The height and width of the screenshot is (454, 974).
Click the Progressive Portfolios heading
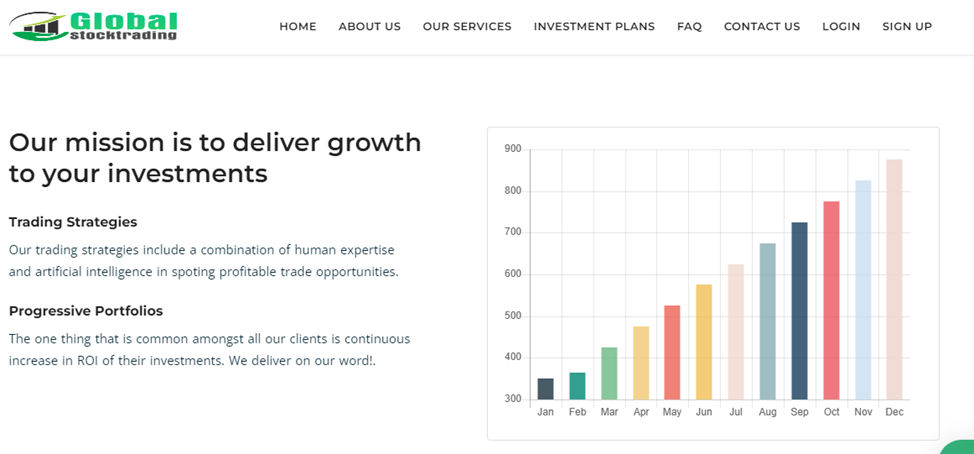pos(86,311)
